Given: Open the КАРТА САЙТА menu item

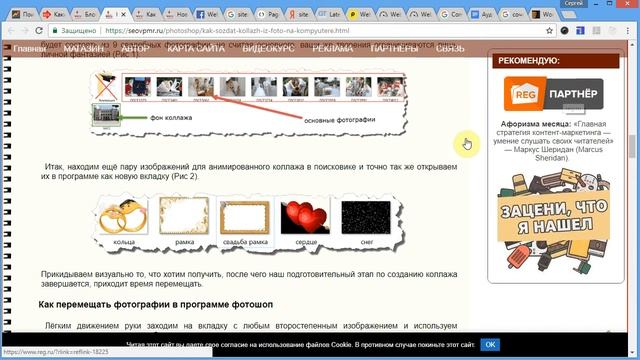Looking at the screenshot, I should [x=196, y=49].
